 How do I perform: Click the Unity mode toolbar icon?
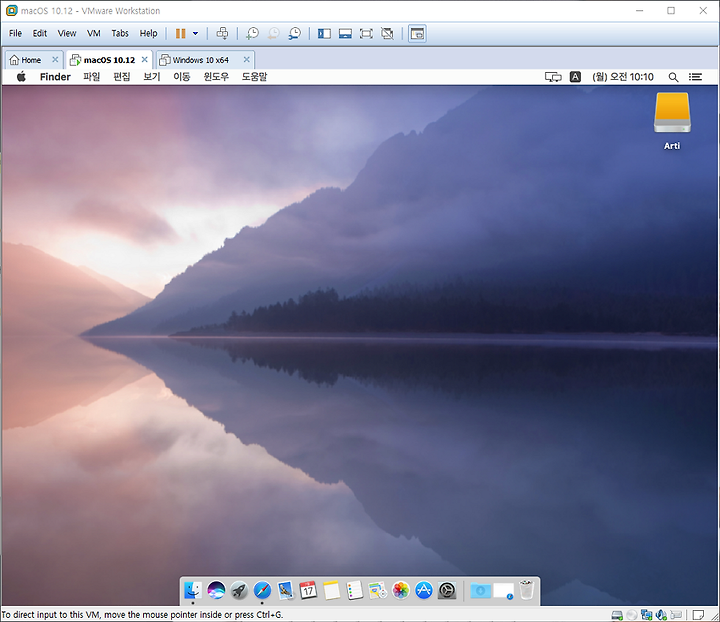tap(388, 34)
